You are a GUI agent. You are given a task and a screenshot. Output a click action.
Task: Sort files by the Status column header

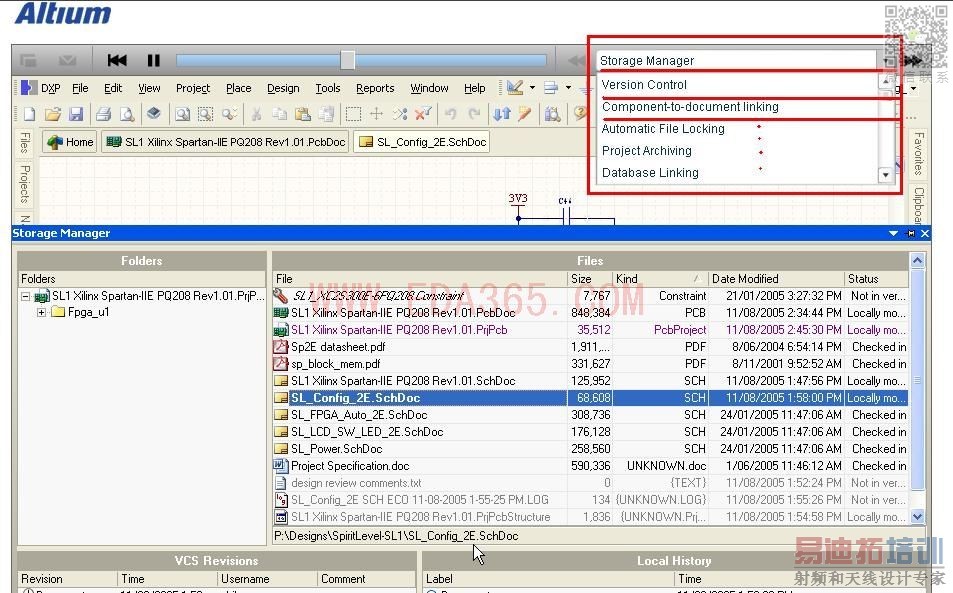[876, 279]
